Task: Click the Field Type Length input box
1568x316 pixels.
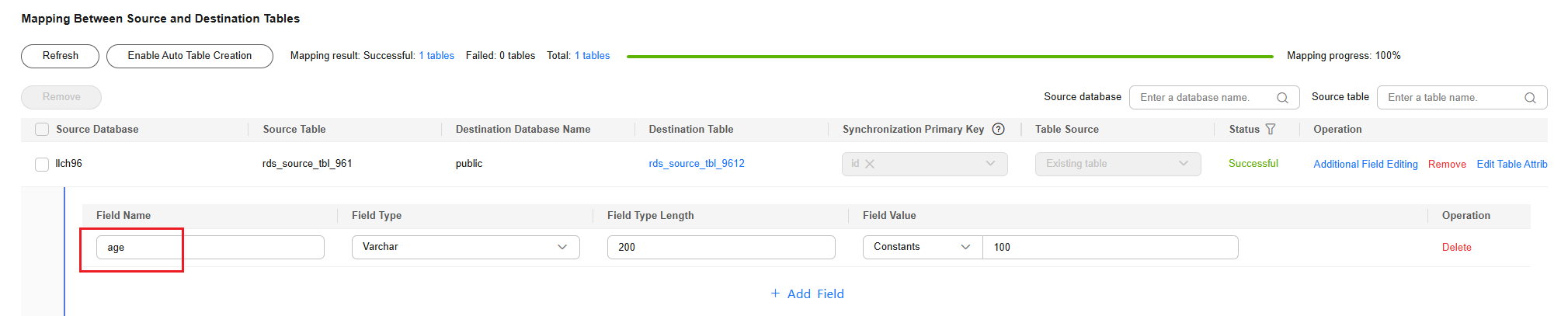Action: coord(721,247)
